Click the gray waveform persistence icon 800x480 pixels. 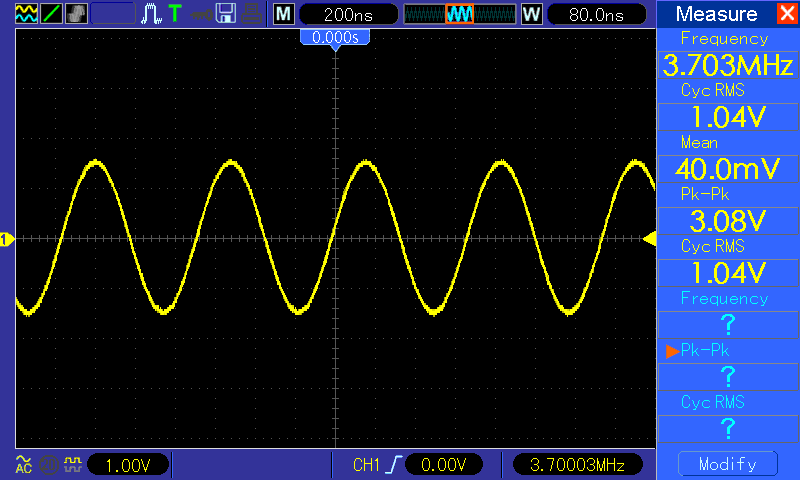tap(77, 14)
